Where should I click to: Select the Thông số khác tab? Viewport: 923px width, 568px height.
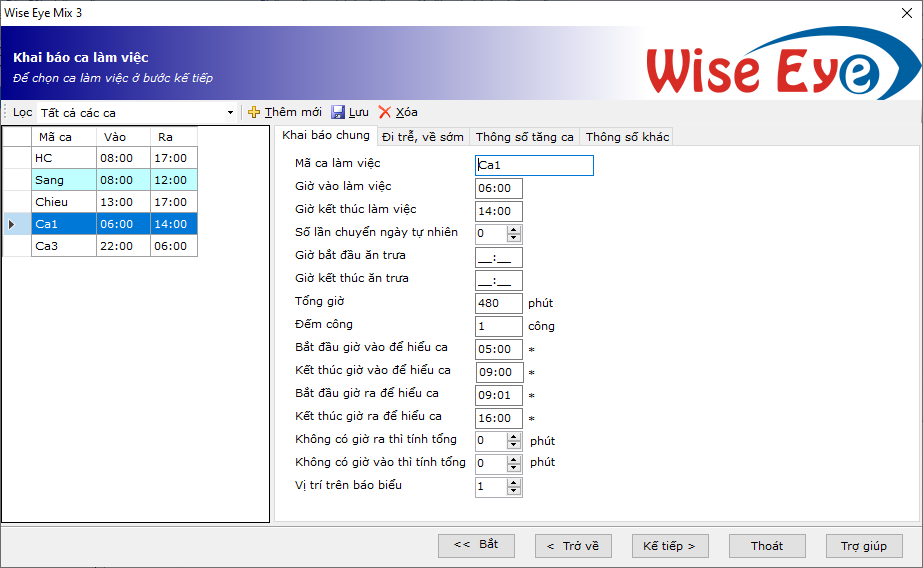[627, 137]
